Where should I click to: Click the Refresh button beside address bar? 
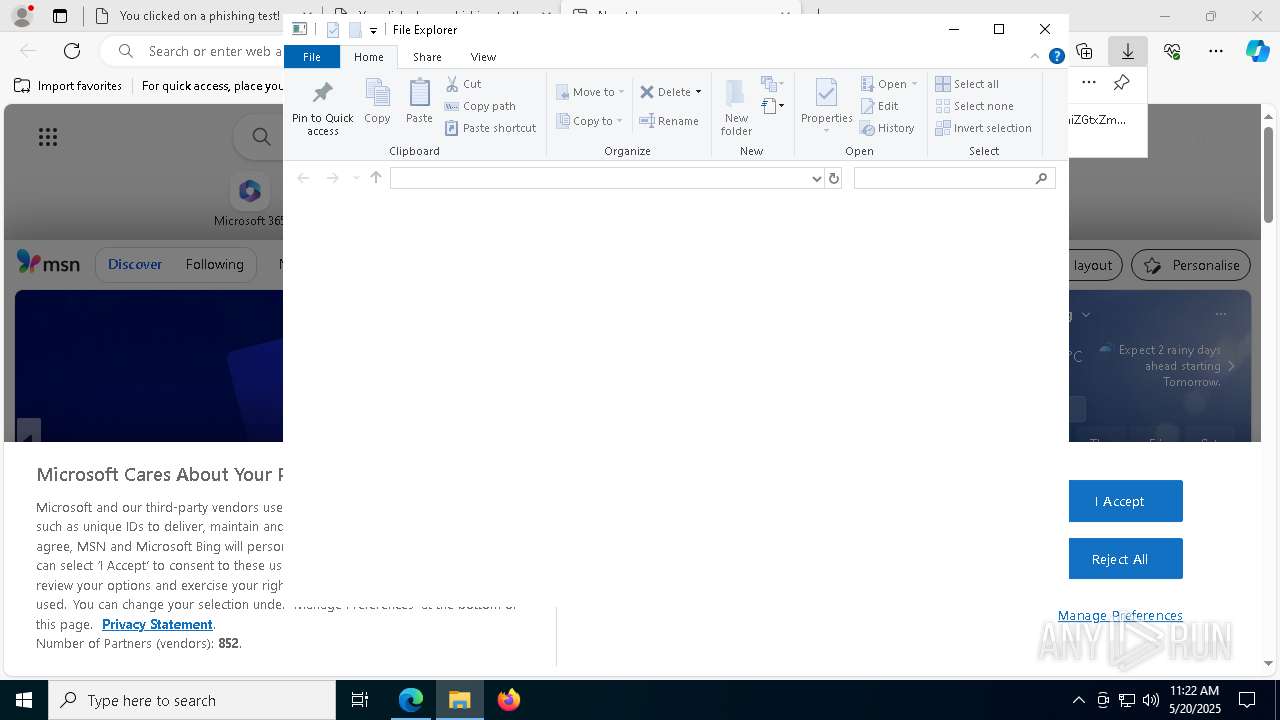click(x=834, y=178)
